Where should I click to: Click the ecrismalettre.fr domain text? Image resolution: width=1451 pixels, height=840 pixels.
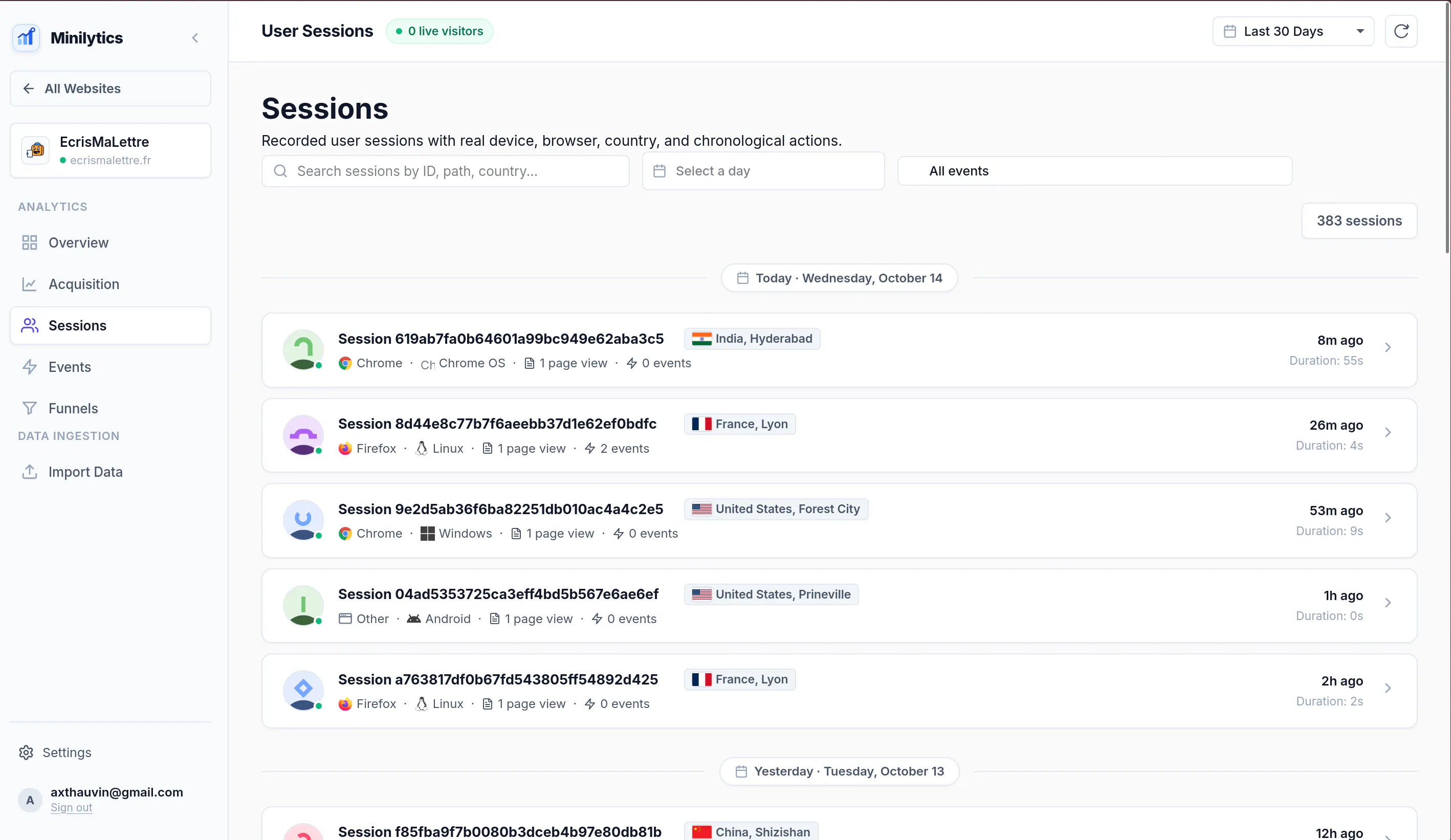click(x=111, y=160)
